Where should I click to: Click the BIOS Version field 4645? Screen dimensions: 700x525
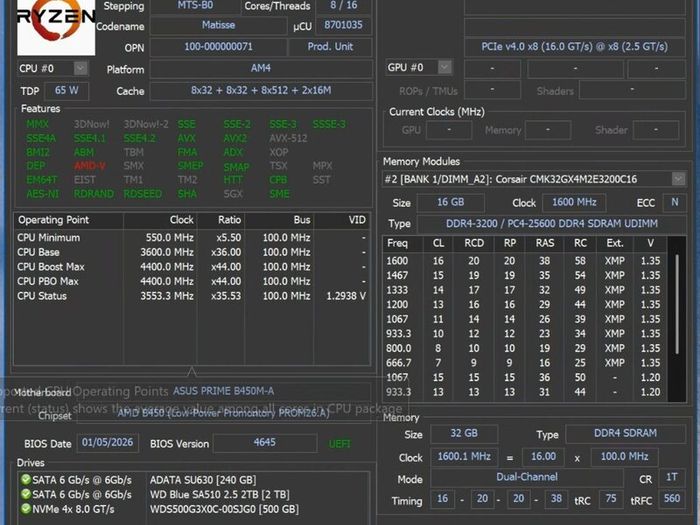tap(265, 442)
